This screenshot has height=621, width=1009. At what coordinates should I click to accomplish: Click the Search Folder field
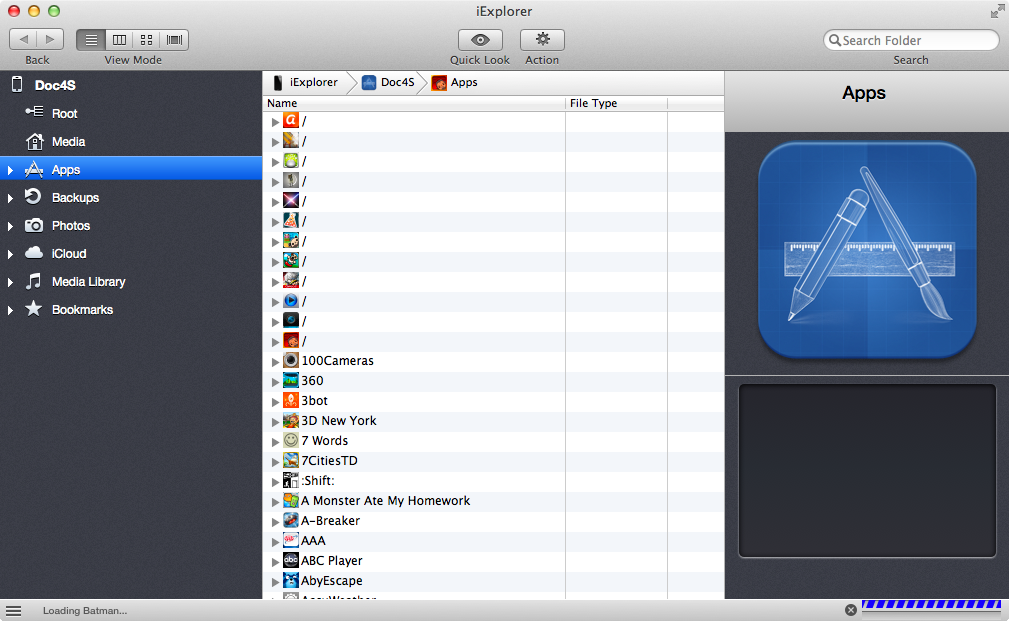tap(915, 40)
